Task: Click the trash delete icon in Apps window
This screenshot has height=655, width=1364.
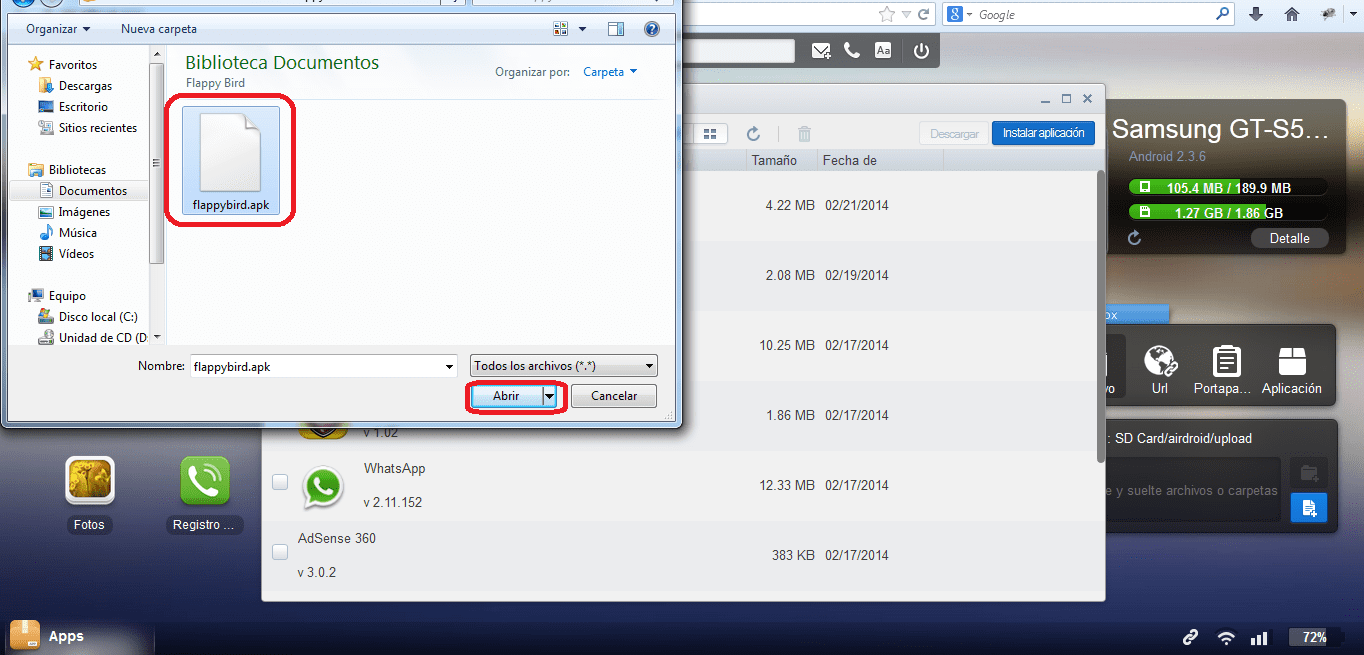Action: coord(804,133)
